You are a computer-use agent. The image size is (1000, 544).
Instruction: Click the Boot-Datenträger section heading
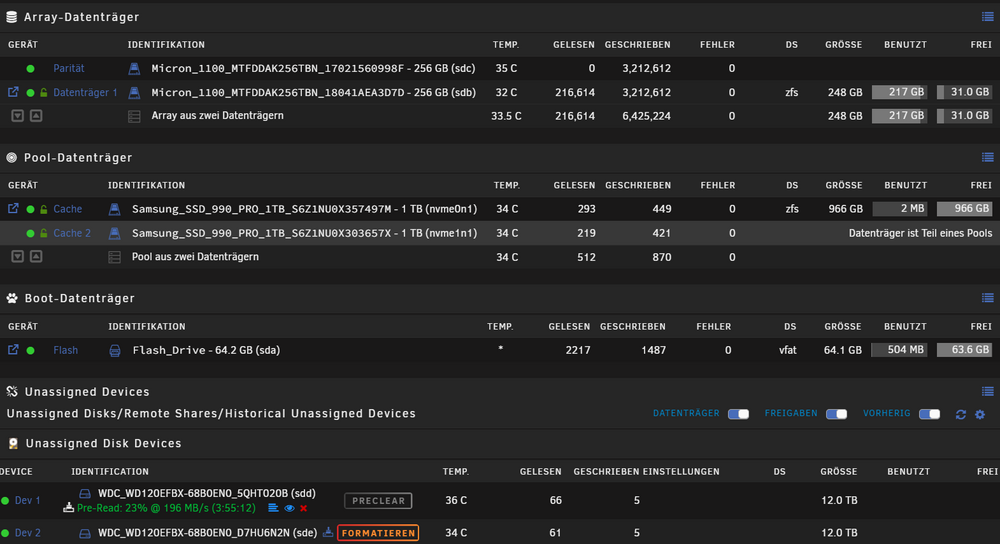pyautogui.click(x=79, y=298)
